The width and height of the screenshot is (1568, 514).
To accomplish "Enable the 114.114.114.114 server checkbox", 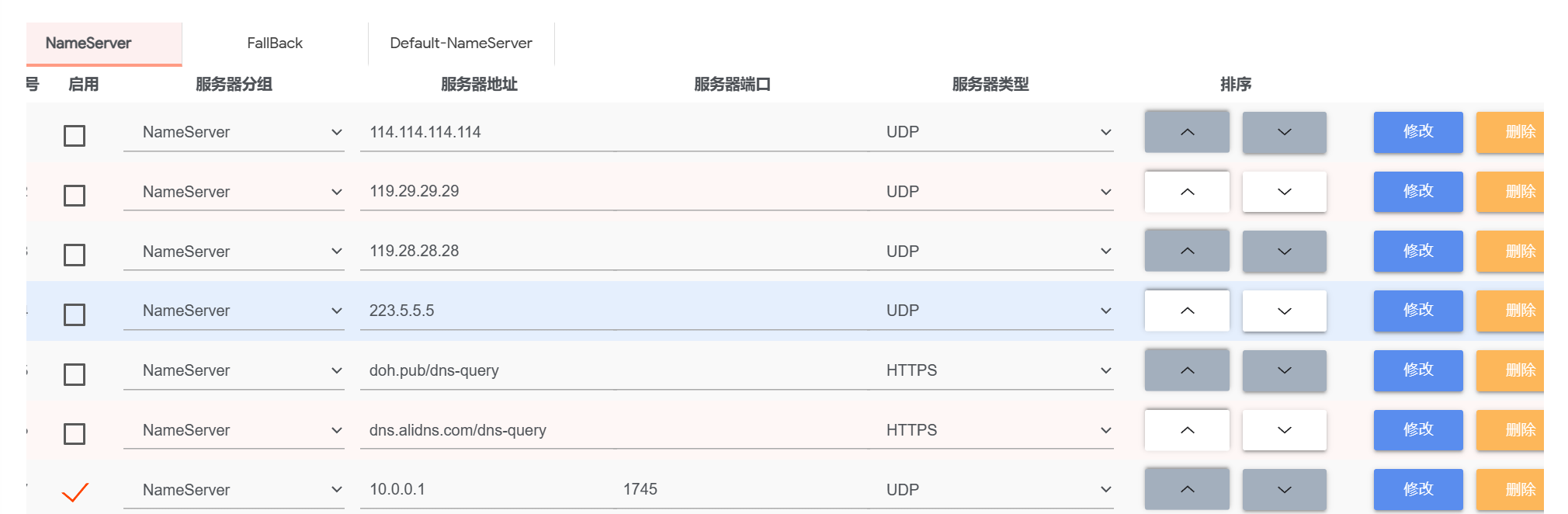I will [x=75, y=136].
